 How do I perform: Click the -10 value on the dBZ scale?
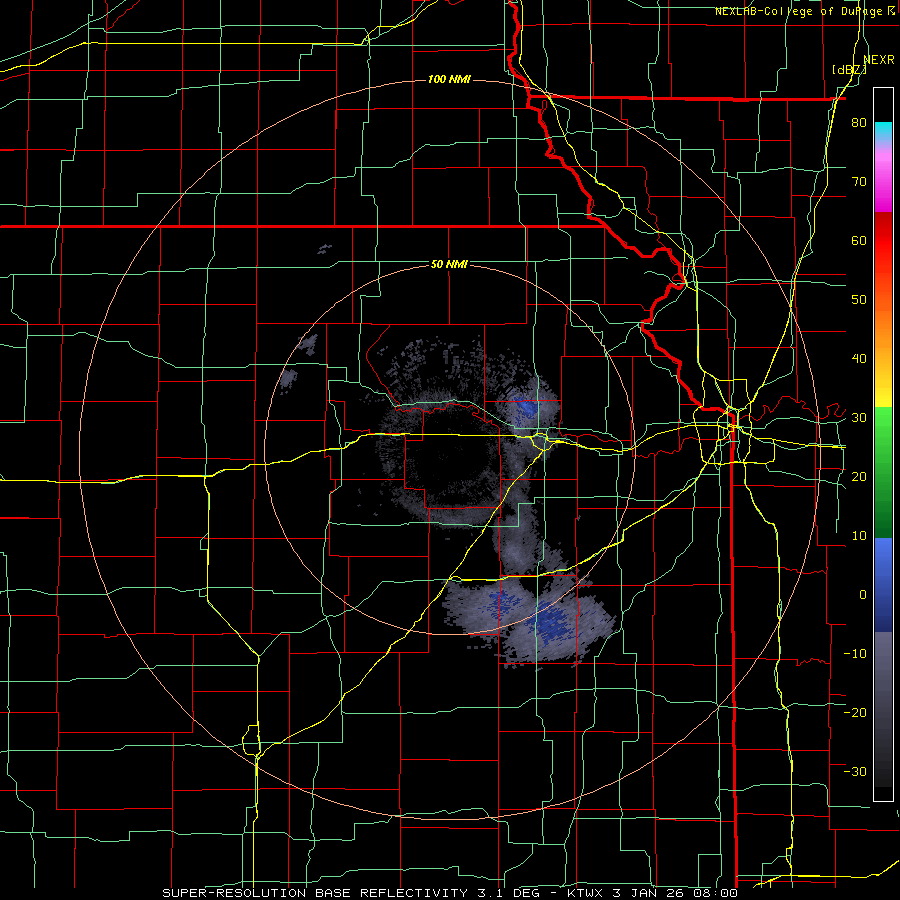(x=855, y=653)
